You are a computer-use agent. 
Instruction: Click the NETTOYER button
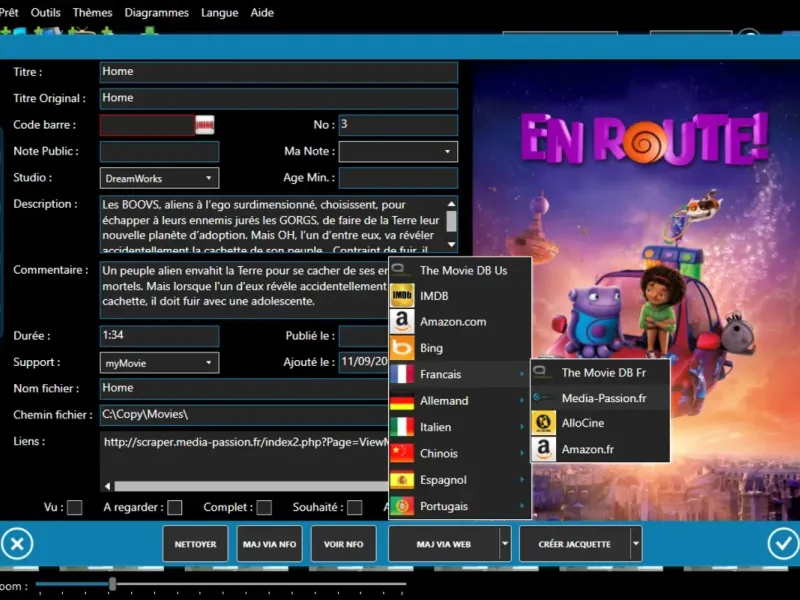(195, 544)
